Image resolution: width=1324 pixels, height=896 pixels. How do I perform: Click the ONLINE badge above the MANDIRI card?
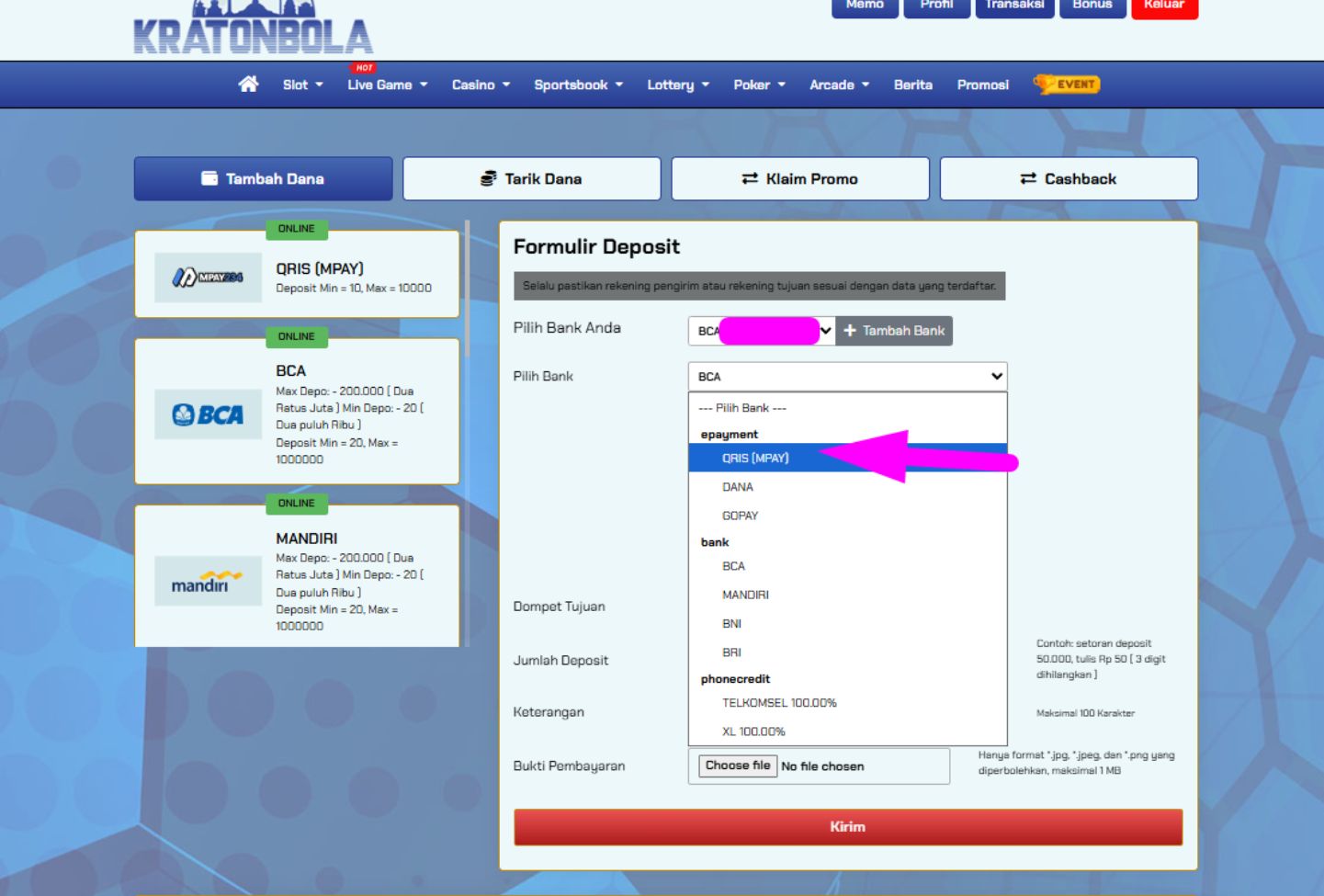pyautogui.click(x=297, y=504)
